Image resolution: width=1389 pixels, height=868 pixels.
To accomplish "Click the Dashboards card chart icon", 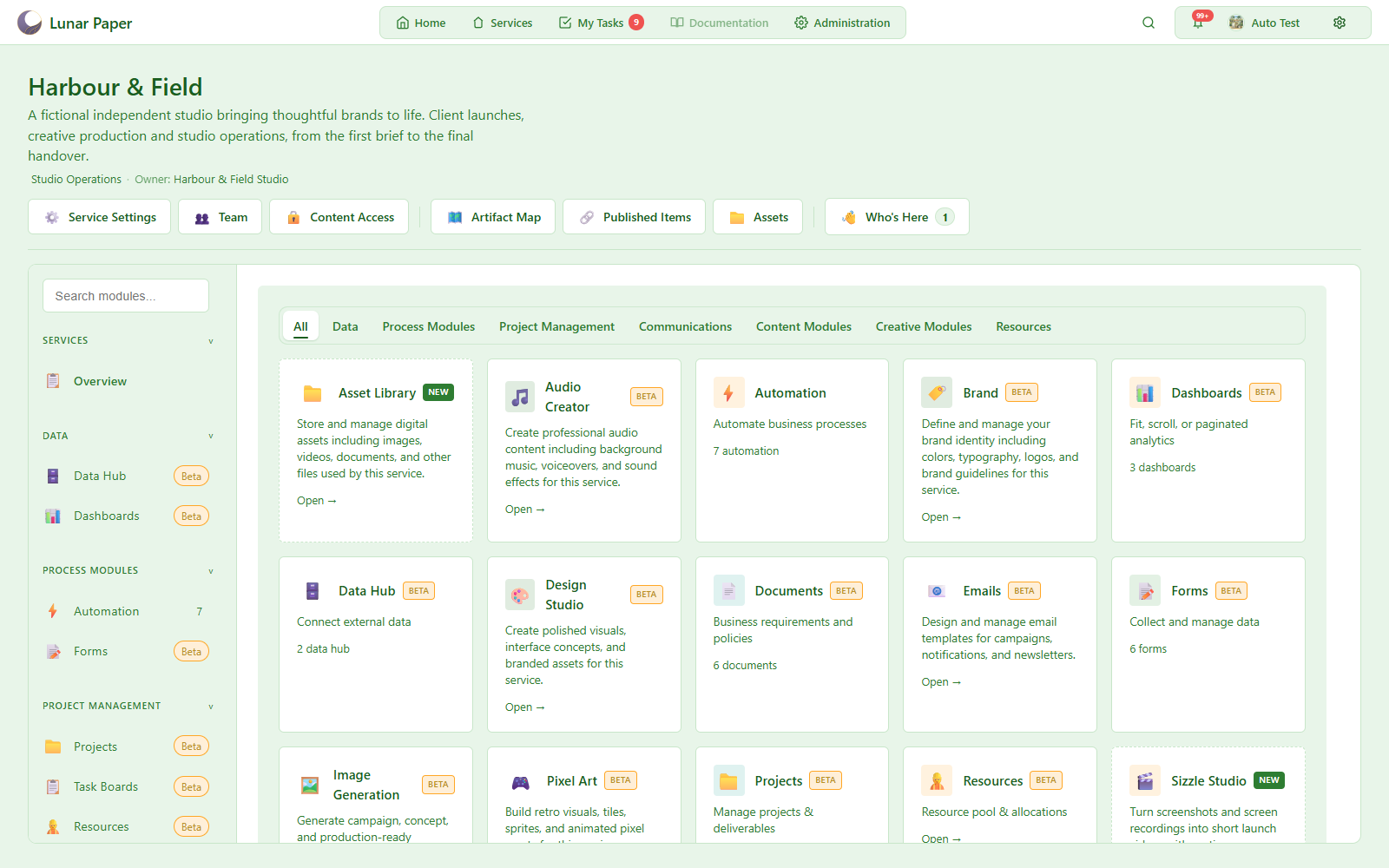I will tap(1145, 393).
